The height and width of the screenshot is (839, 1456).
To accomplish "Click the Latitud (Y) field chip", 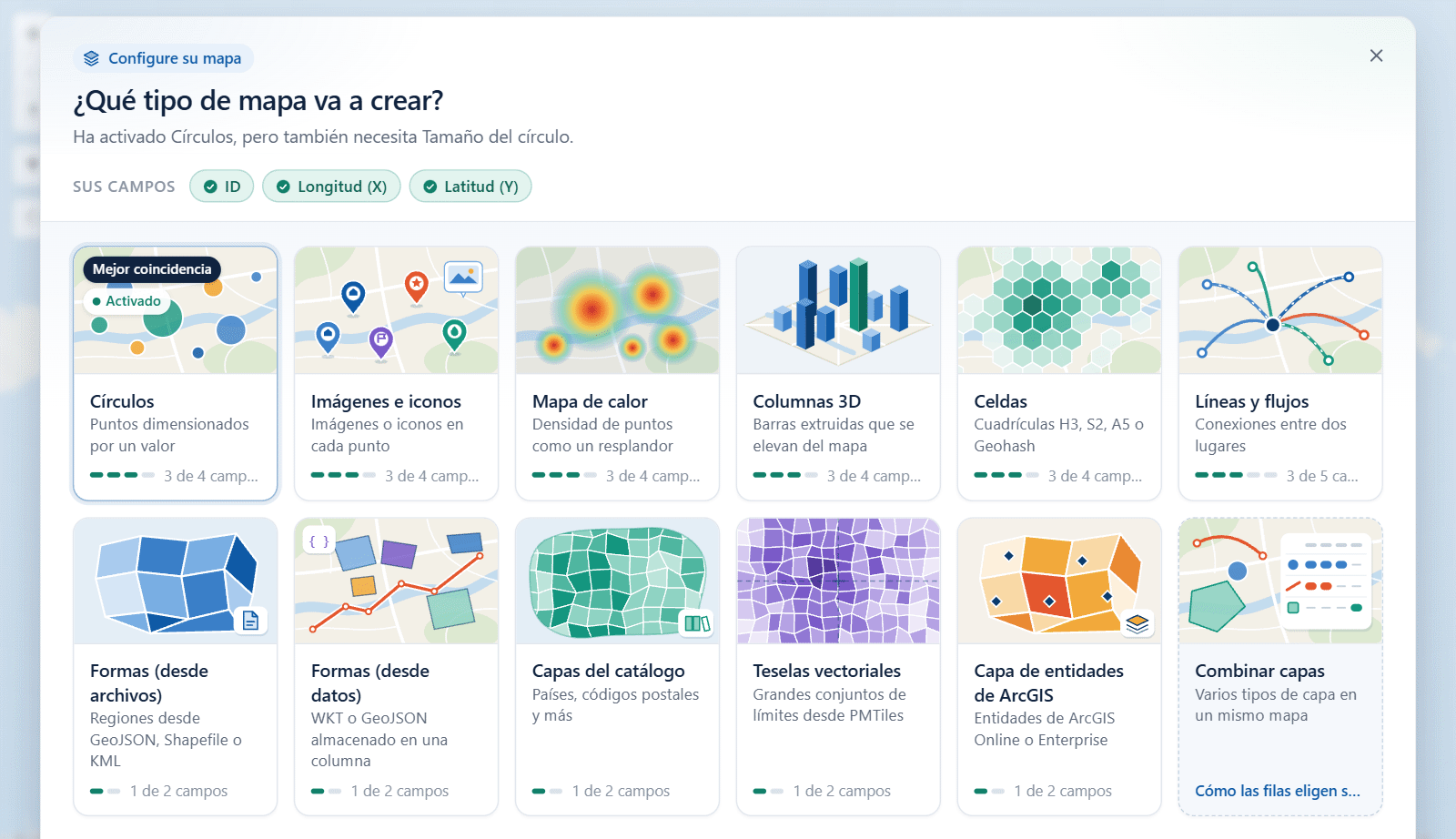I will click(x=470, y=187).
